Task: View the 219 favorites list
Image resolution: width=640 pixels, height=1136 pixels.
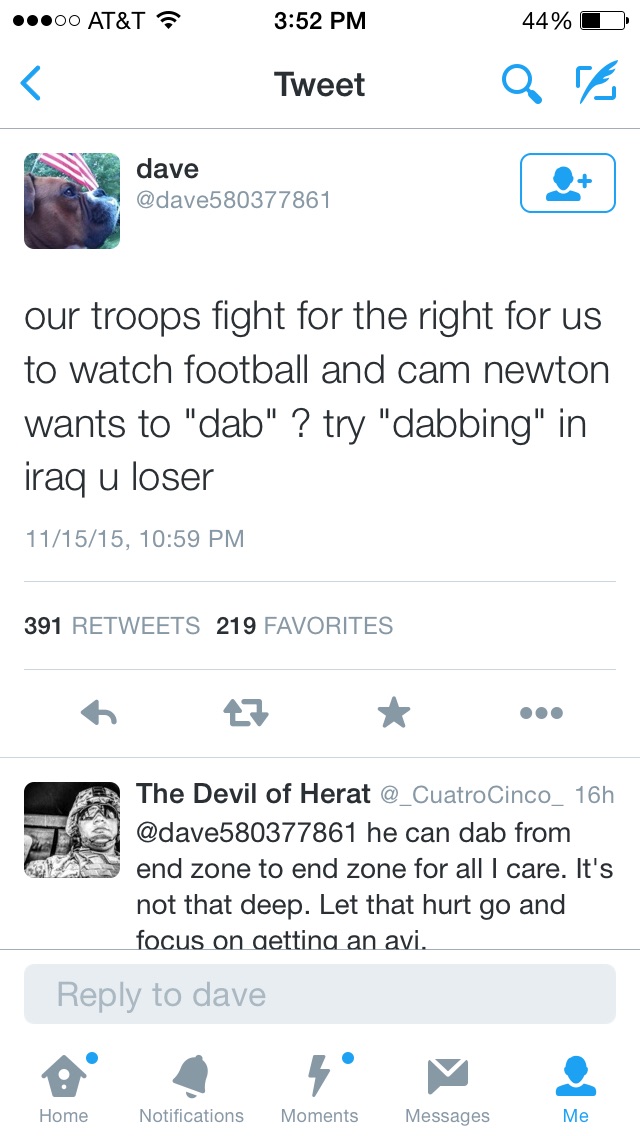Action: point(304,625)
